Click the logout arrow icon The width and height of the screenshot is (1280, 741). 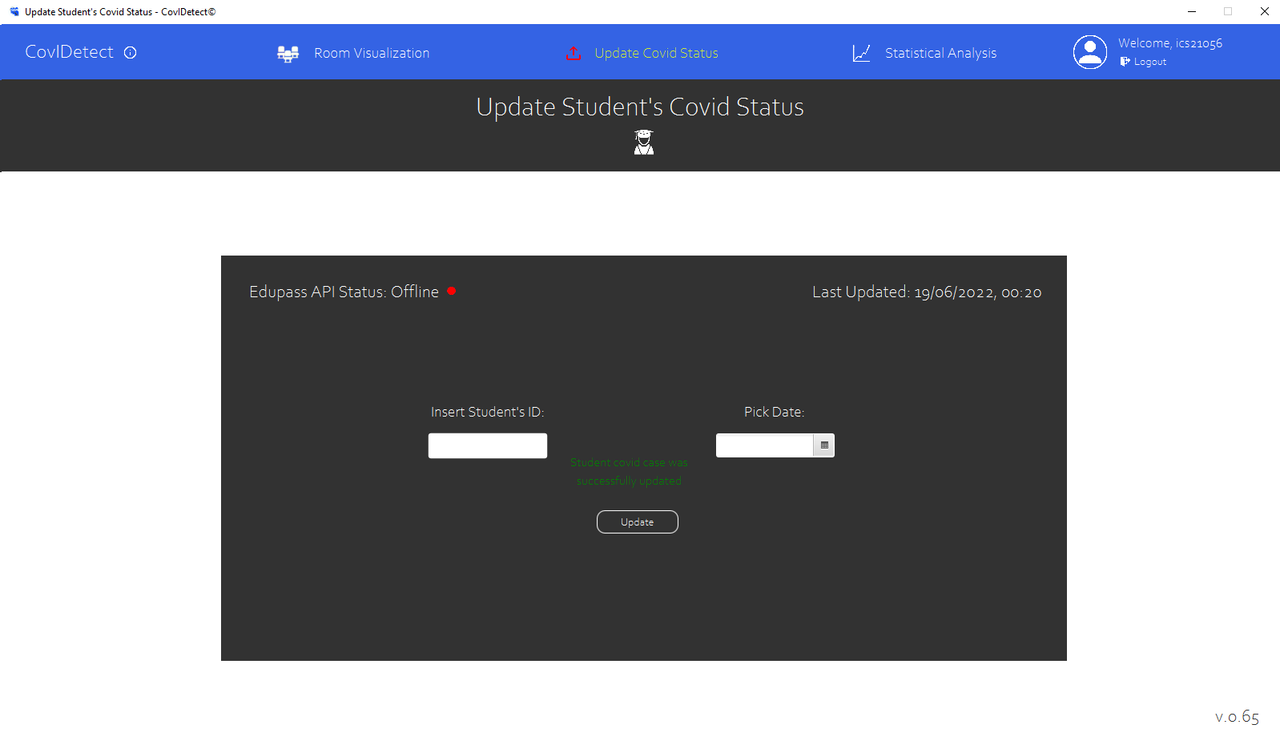coord(1125,62)
